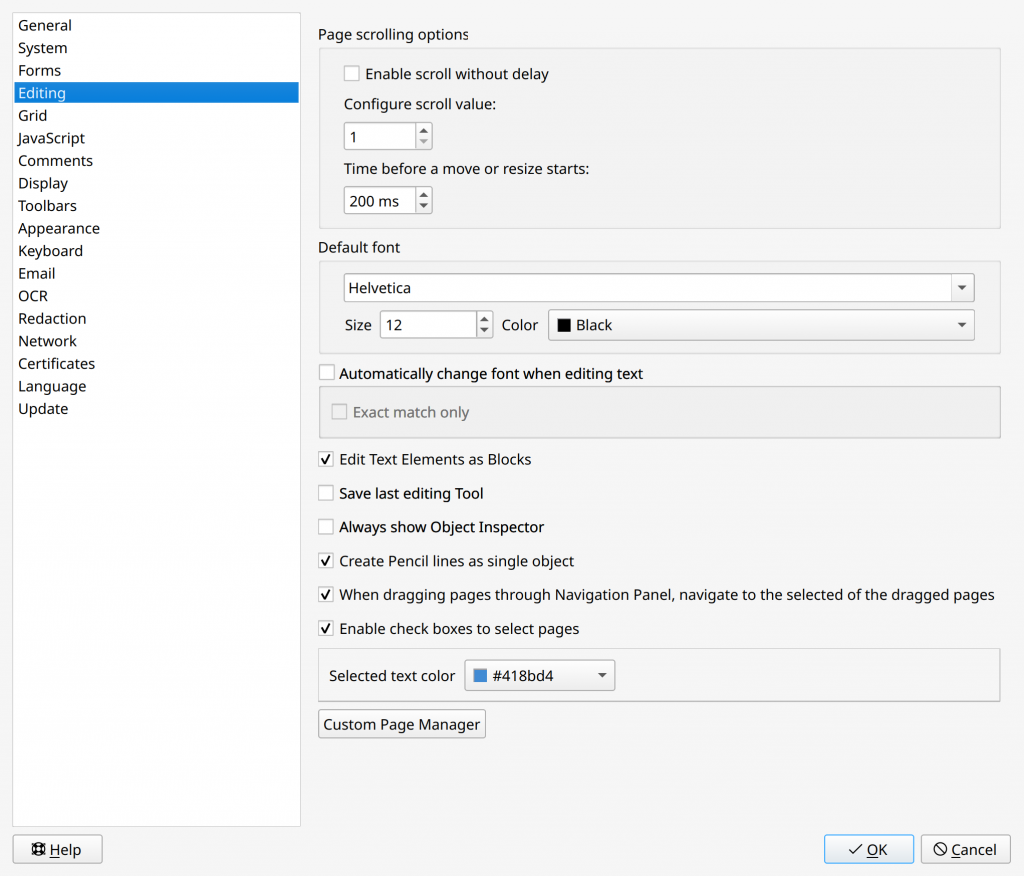The width and height of the screenshot is (1024, 876).
Task: Go to the Appearance settings page
Action: coord(58,228)
